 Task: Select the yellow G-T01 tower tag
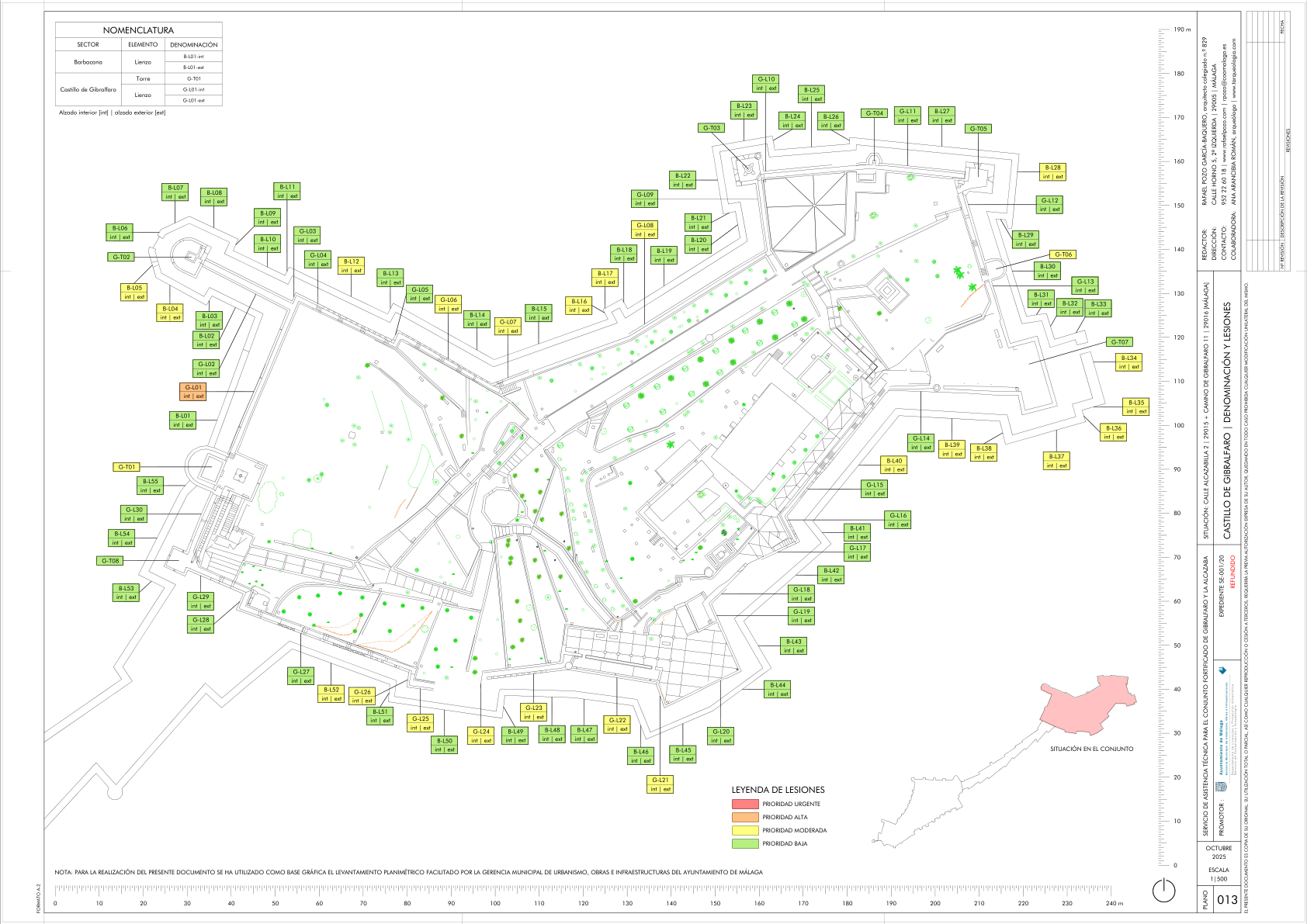pos(127,467)
